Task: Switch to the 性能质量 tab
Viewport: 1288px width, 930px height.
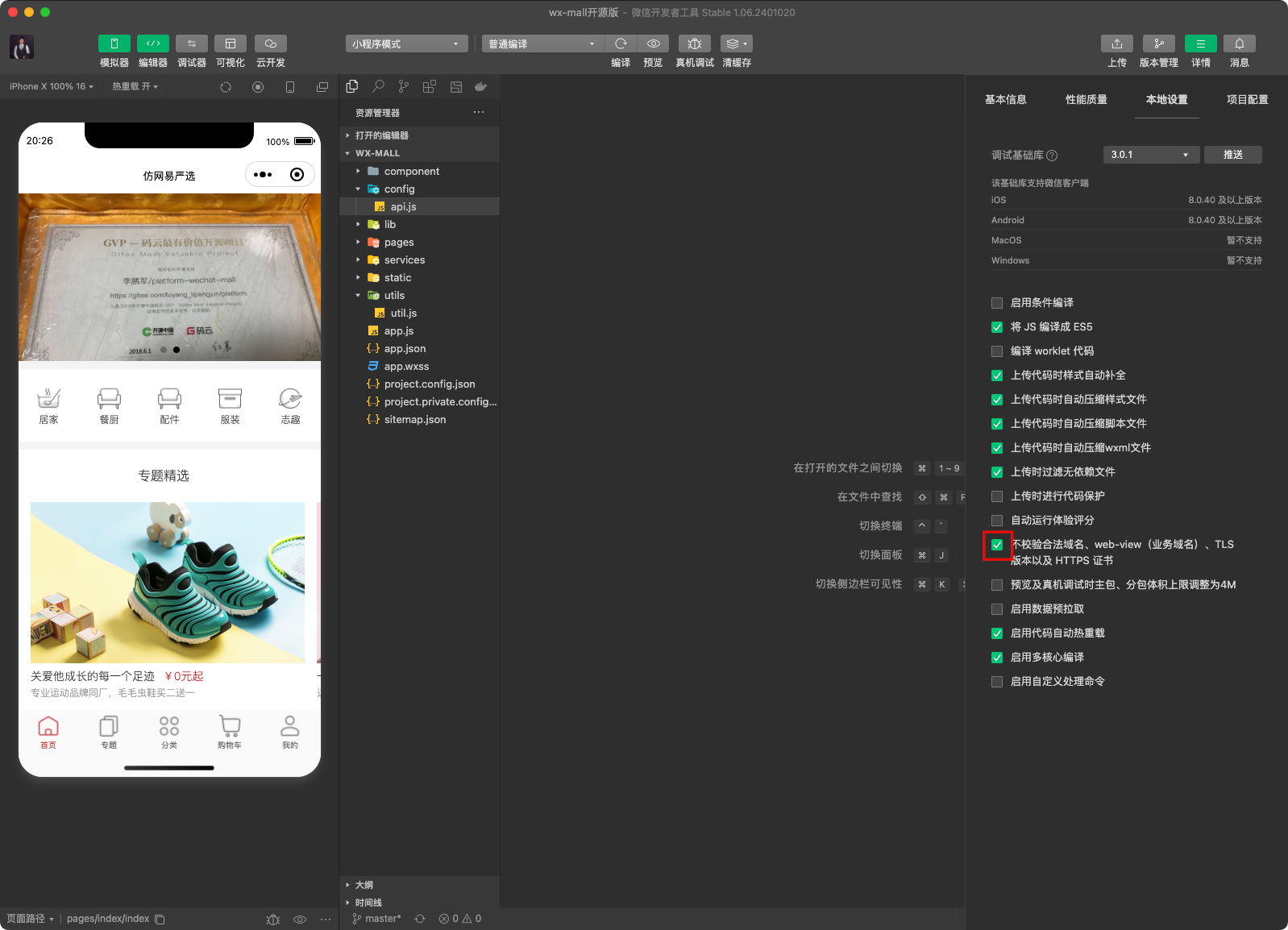Action: coord(1086,99)
